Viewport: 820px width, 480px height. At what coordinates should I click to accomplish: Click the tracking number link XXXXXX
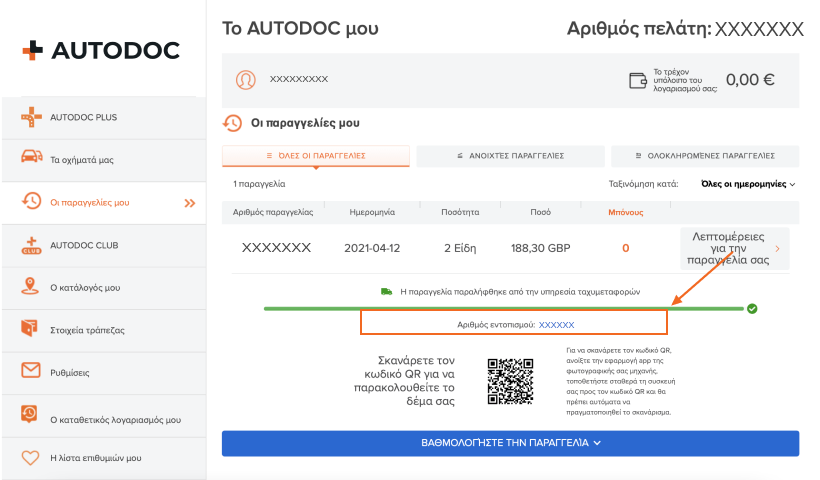point(556,325)
